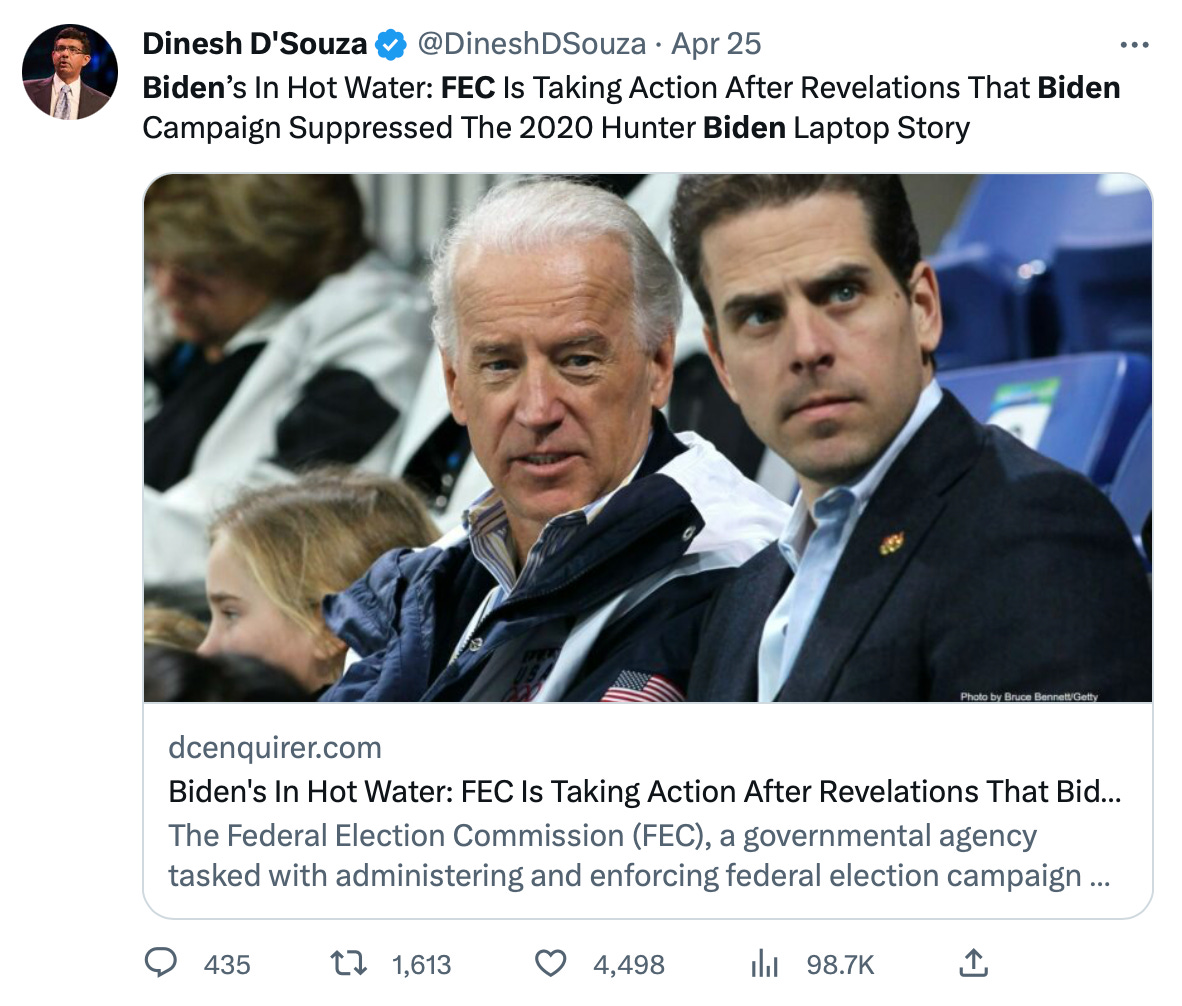Screen dimensions: 1182x1006
Task: Open the article preview photo
Action: pyautogui.click(x=648, y=438)
